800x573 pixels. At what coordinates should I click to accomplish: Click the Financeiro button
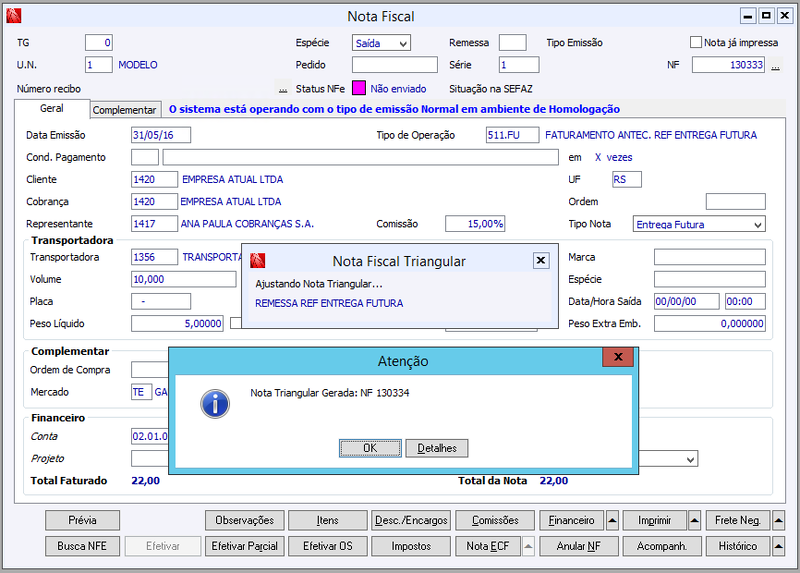click(x=571, y=520)
